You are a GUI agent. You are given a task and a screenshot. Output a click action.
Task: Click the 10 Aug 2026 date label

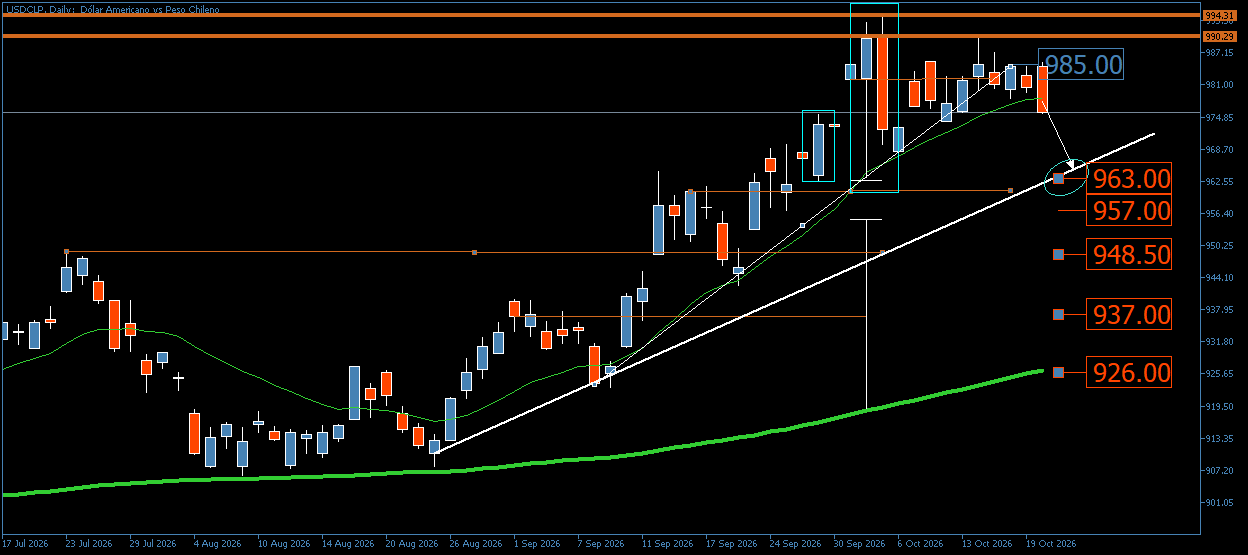click(283, 545)
